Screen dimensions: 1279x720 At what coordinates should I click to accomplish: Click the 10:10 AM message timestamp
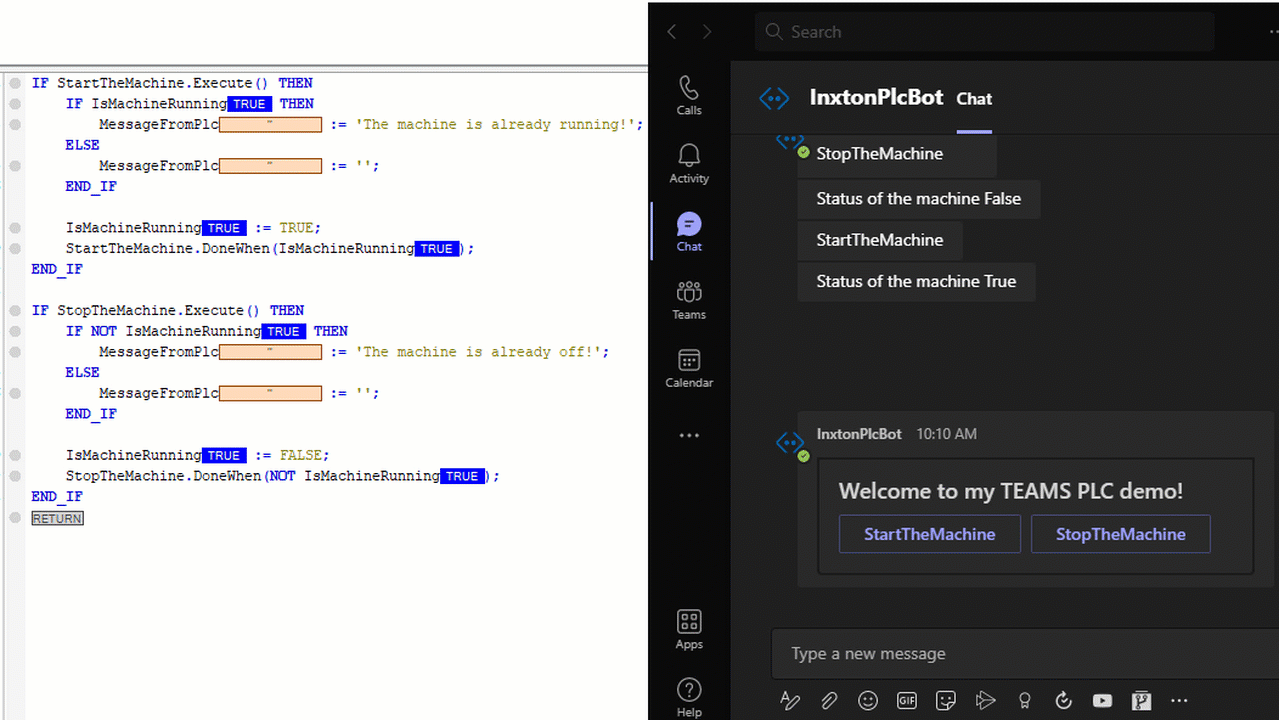(x=946, y=434)
